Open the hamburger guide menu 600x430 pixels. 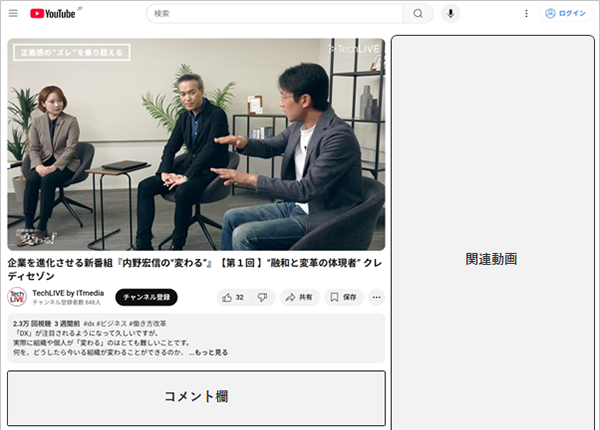[13, 13]
